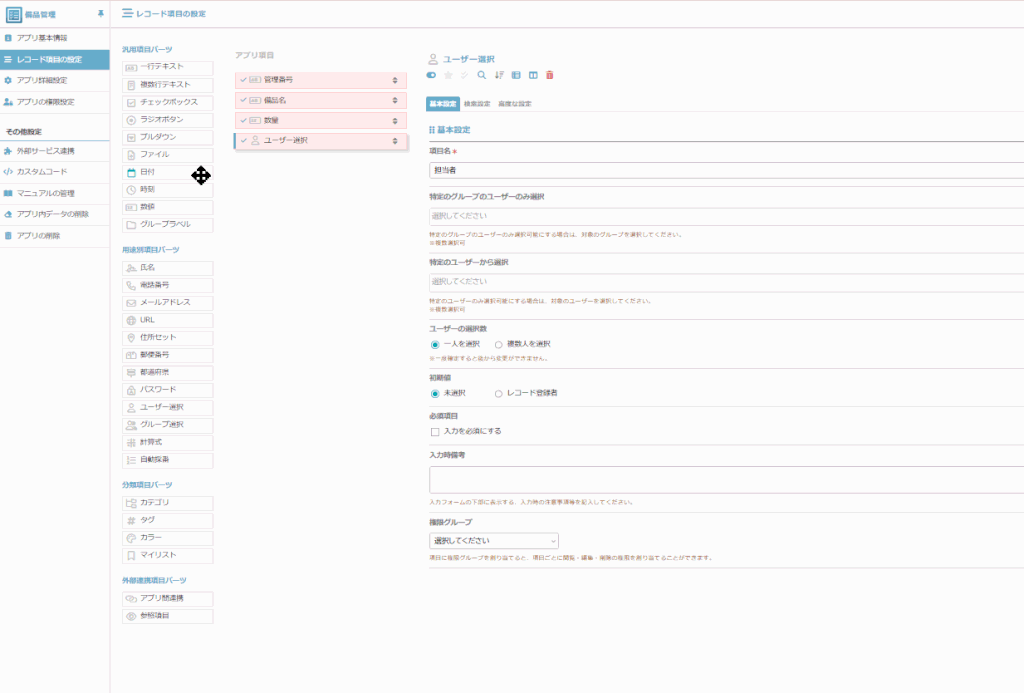This screenshot has height=693, width=1024.
Task: Toggle the blue enable switch under ユーザー選択
Action: (432, 75)
